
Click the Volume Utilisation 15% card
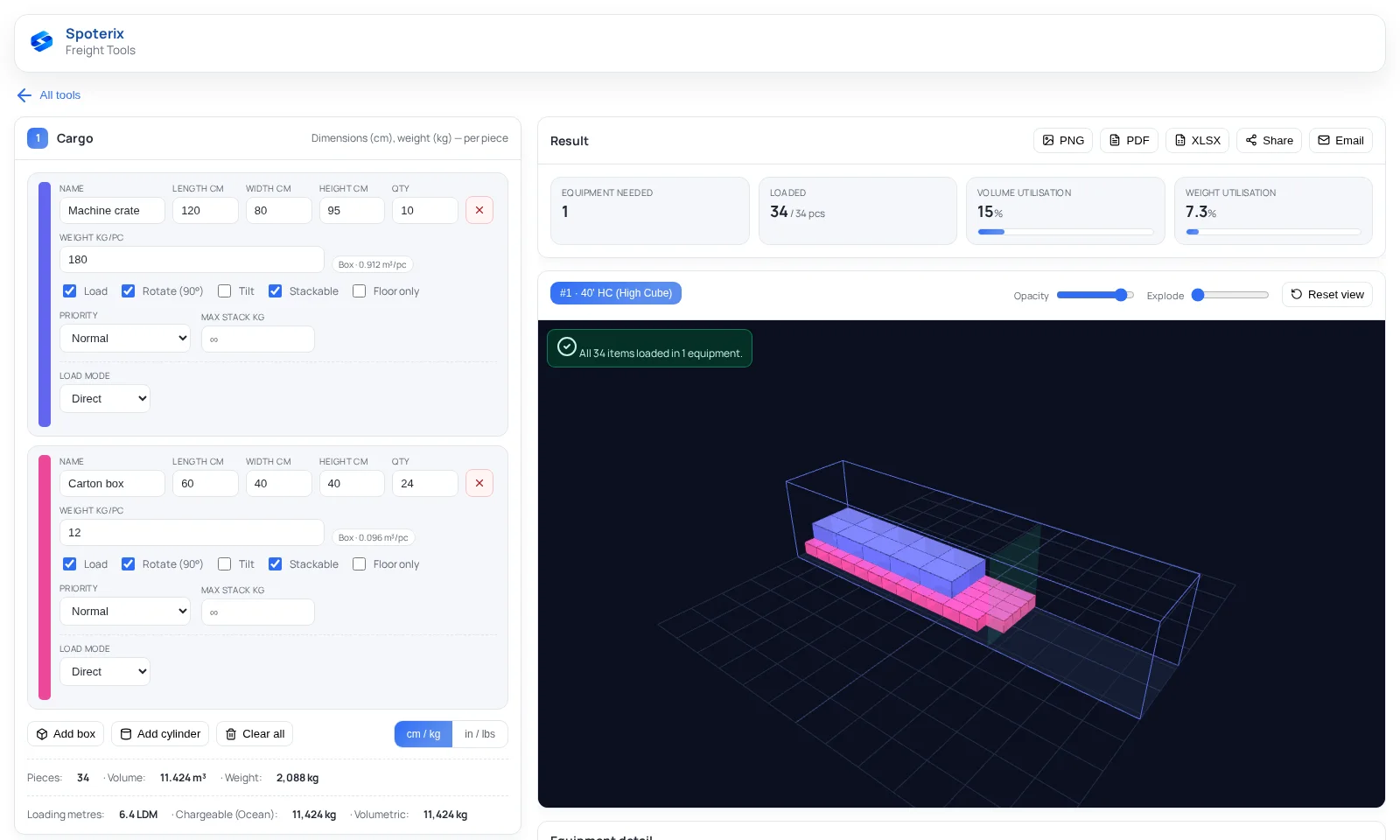1066,211
